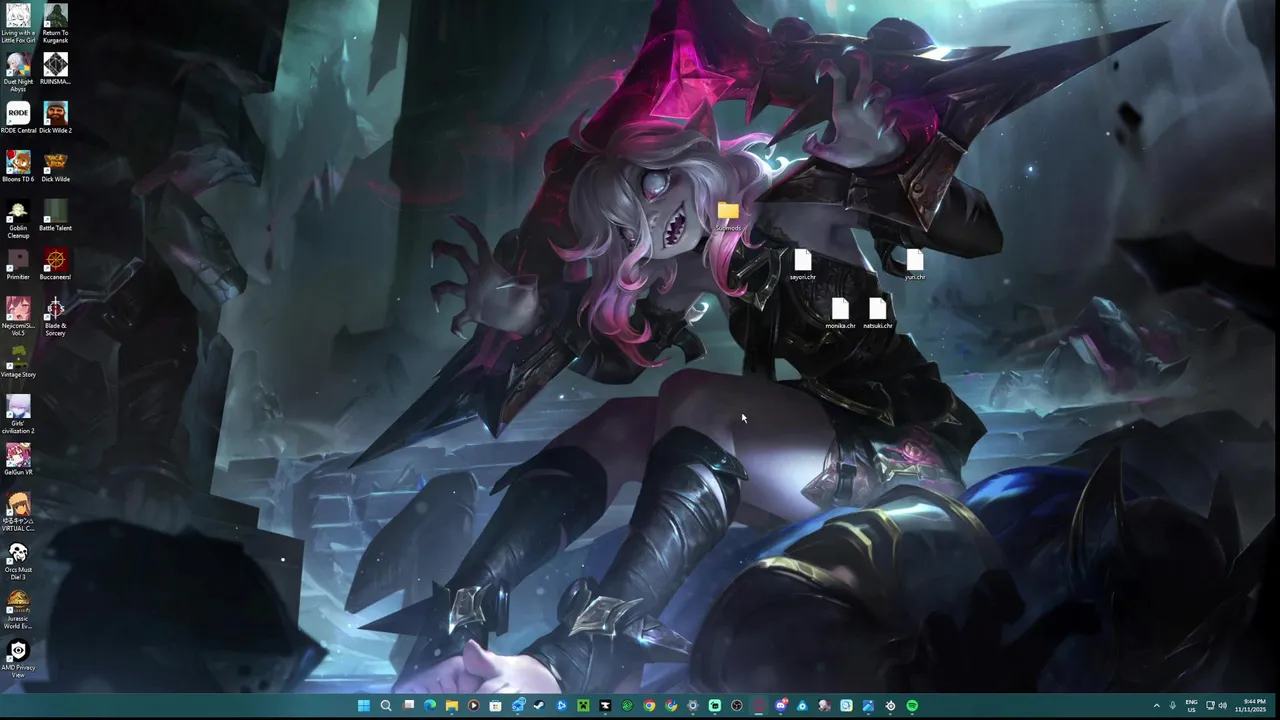Open Task View from the taskbar
The image size is (1280, 720).
pyautogui.click(x=408, y=705)
